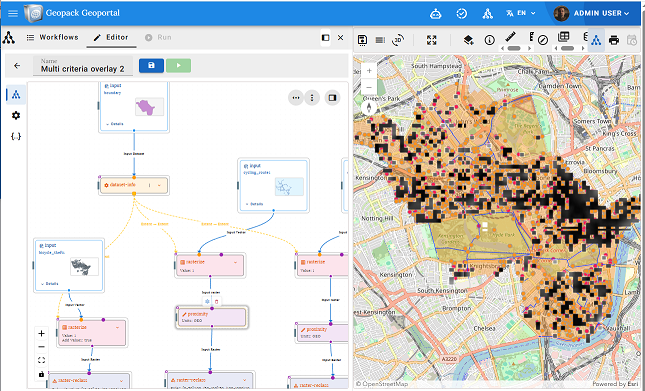Reset map orientation with compass button

tap(369, 108)
